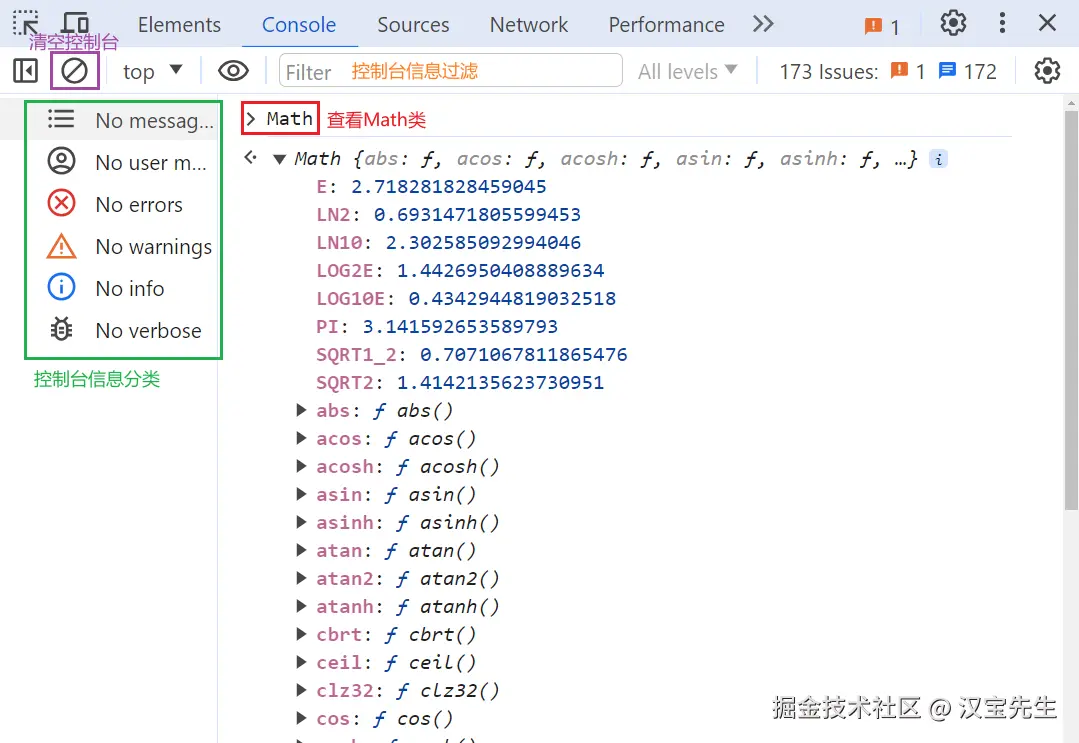Viewport: 1079px width, 743px height.
Task: Expand the acos function entry
Action: [301, 438]
